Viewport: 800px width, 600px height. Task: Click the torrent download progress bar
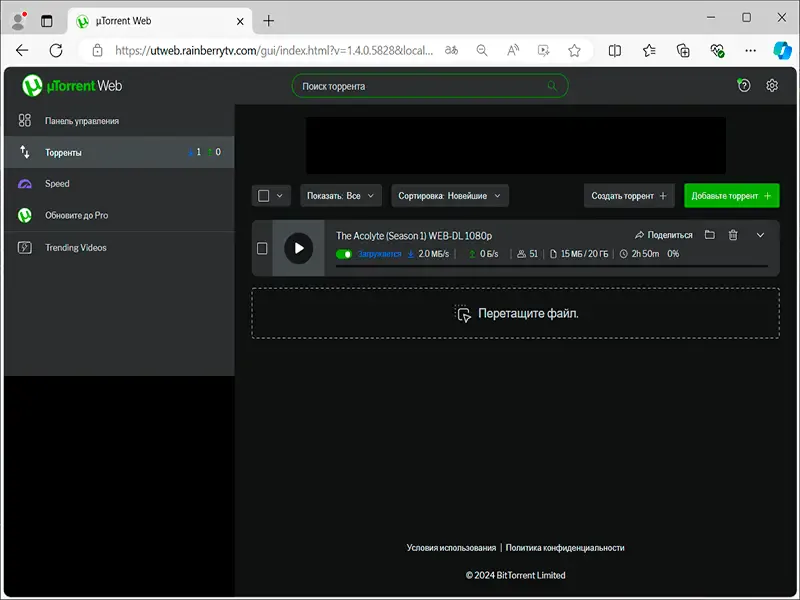(552, 266)
